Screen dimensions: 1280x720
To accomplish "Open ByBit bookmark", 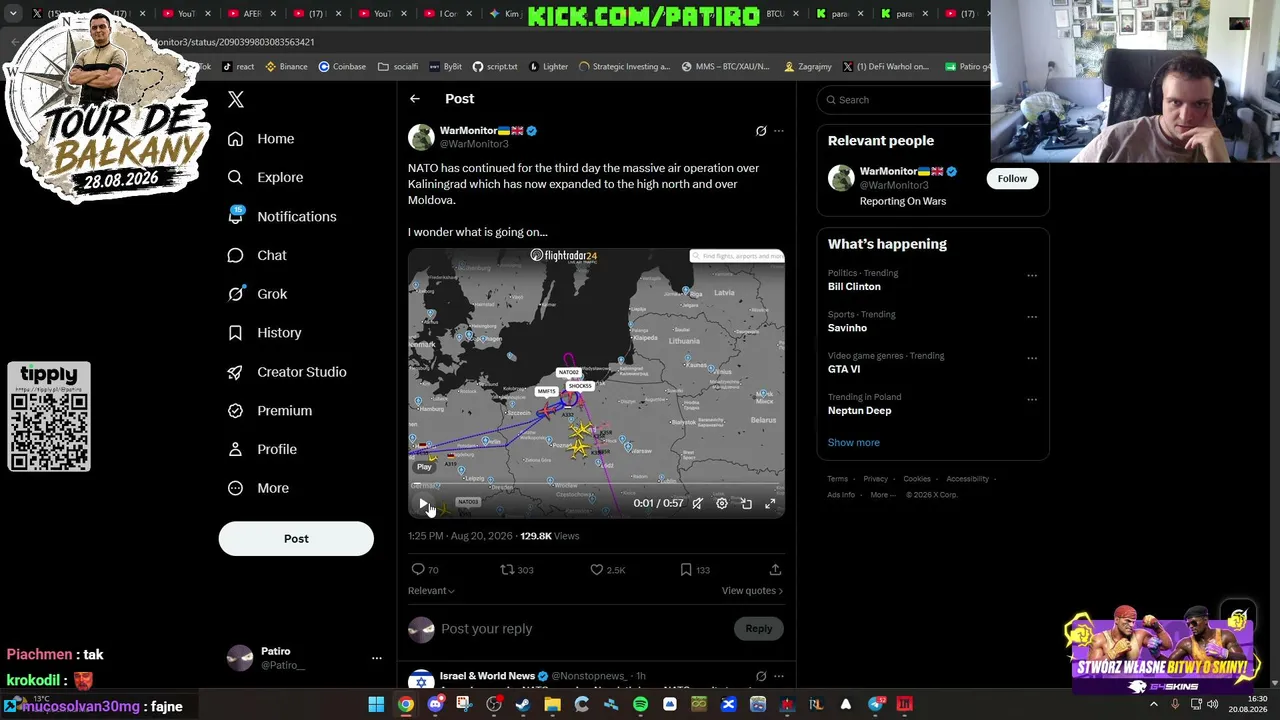I will coord(445,67).
